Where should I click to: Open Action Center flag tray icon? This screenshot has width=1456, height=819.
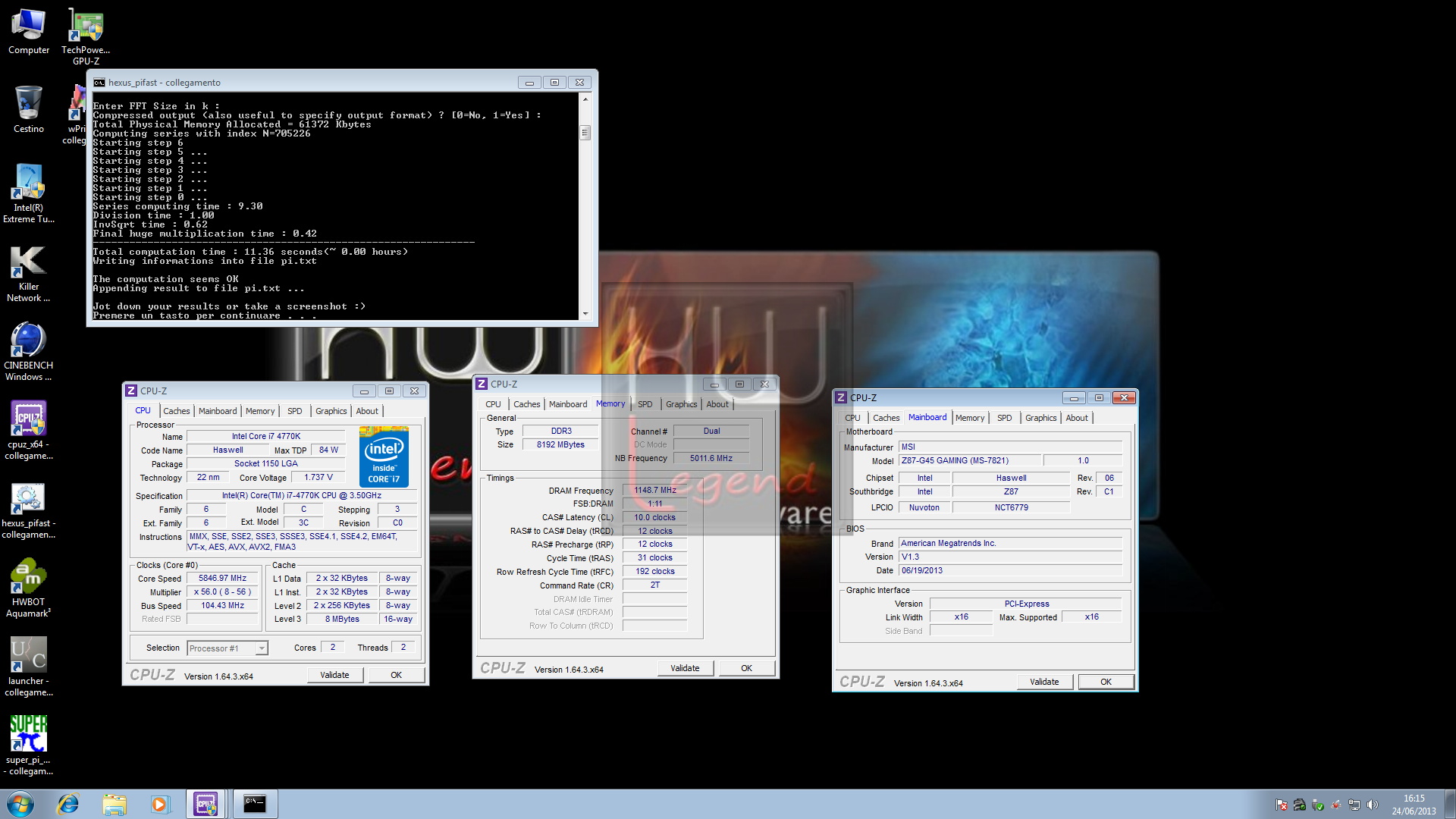click(1282, 805)
